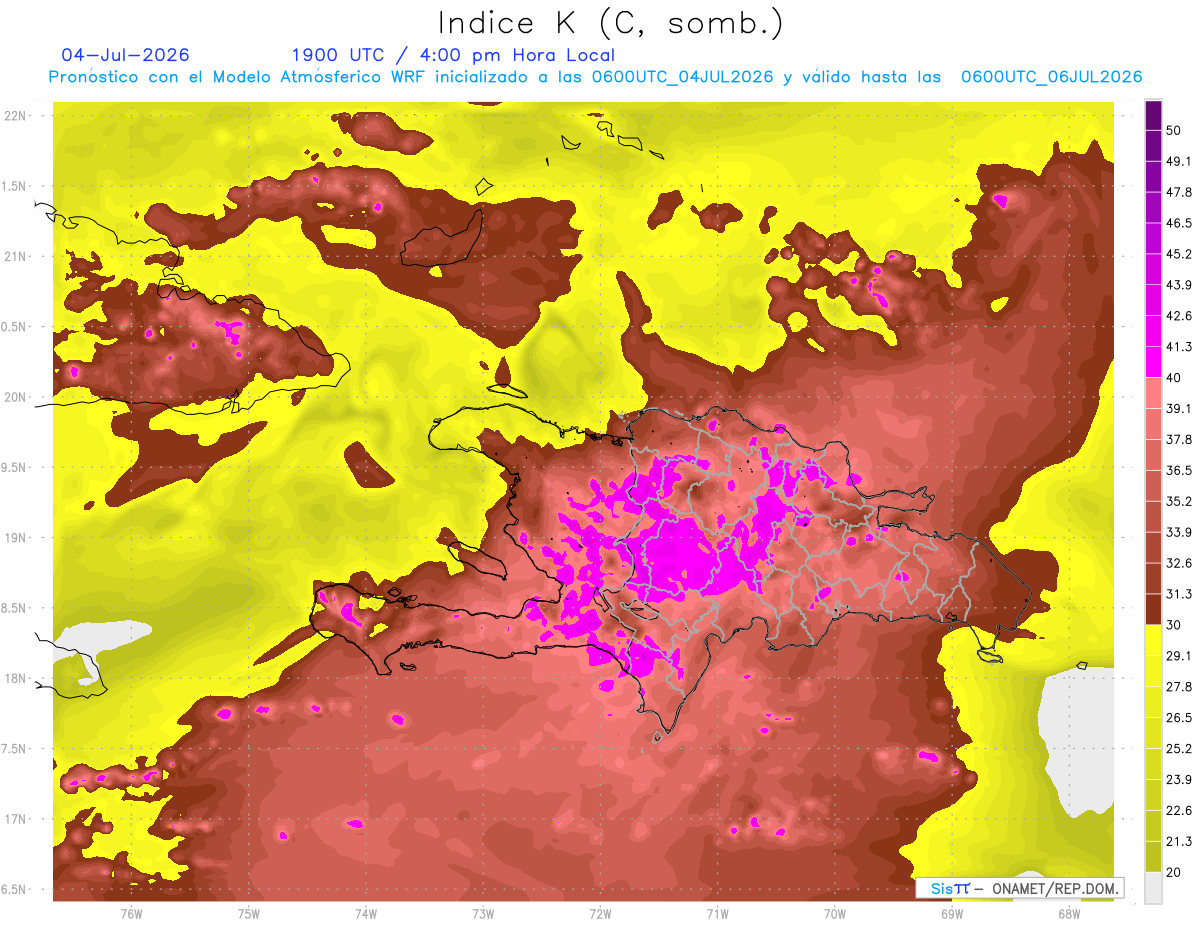Click the legend value "23.9"
This screenshot has width=1200, height=927.
coord(1179,780)
